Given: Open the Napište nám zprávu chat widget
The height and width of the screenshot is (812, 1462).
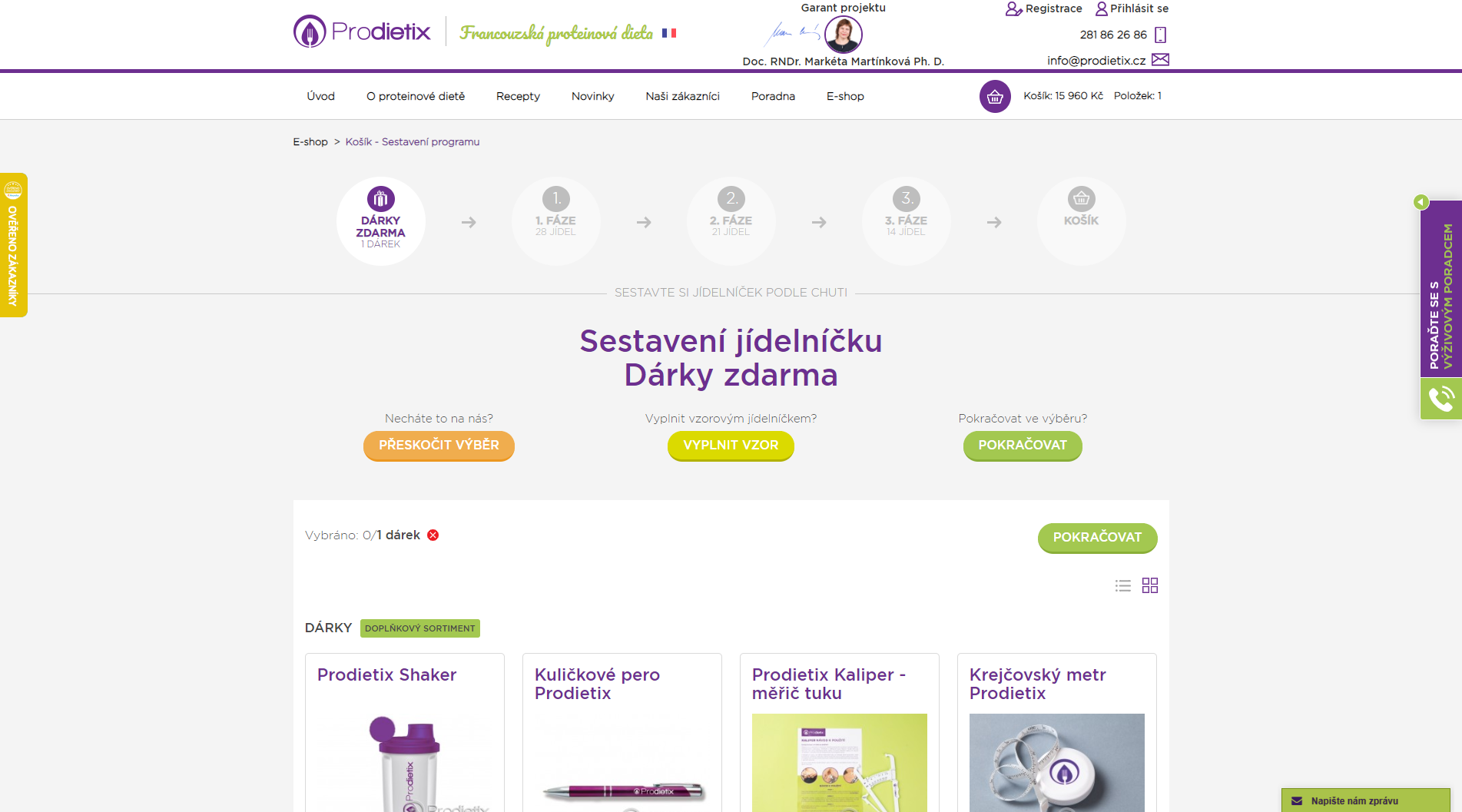Looking at the screenshot, I should [x=1365, y=800].
